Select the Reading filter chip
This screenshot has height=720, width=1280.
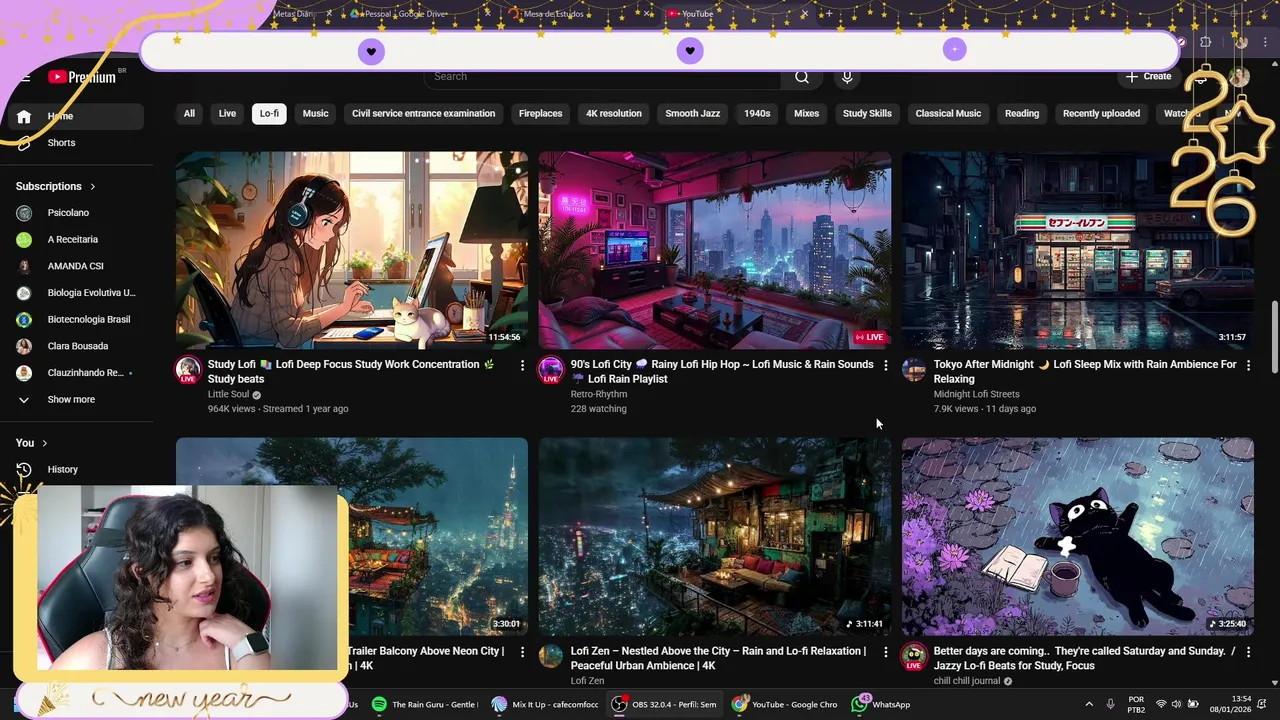[1021, 114]
